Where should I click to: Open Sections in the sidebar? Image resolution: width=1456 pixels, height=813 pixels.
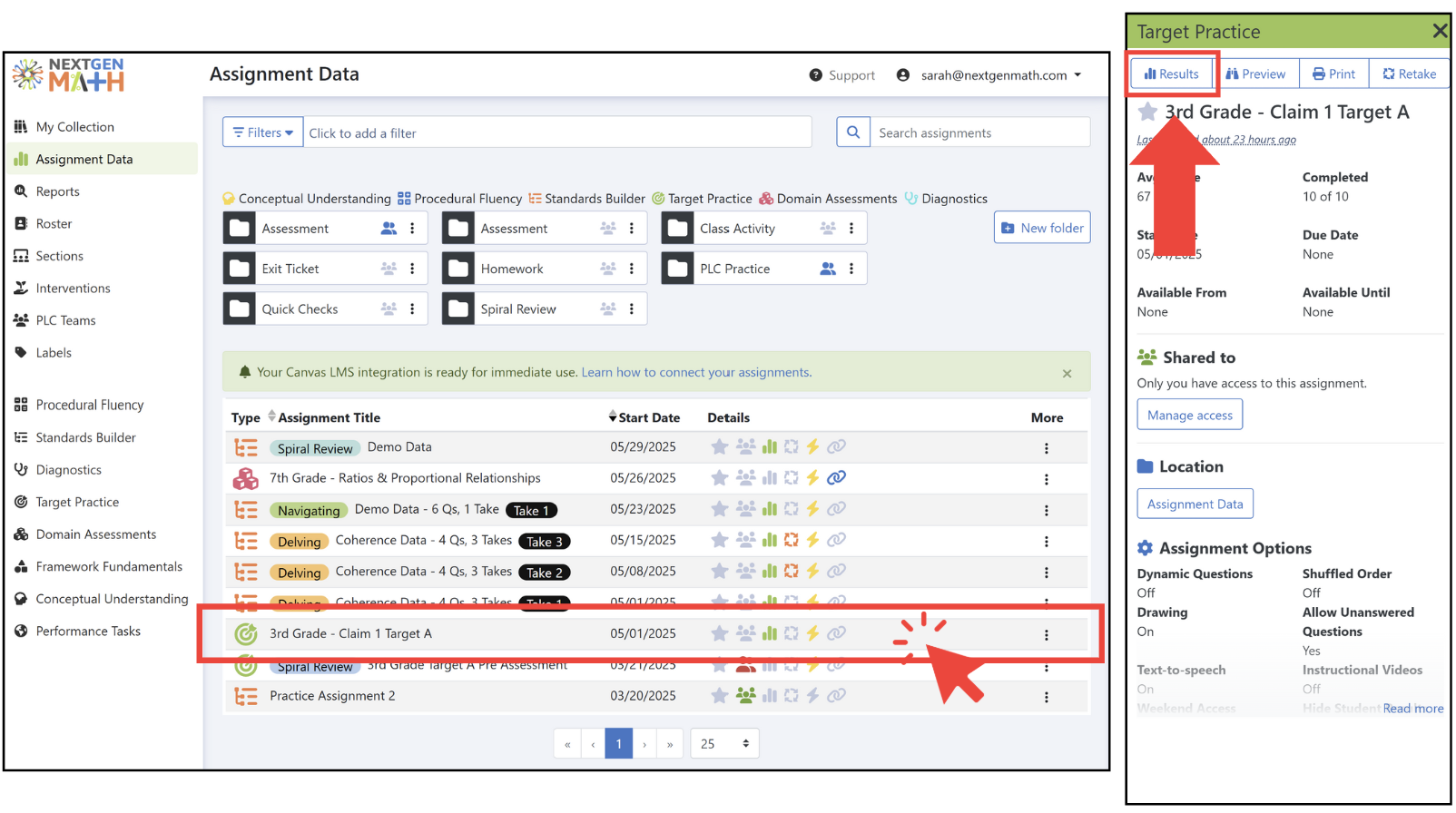59,256
